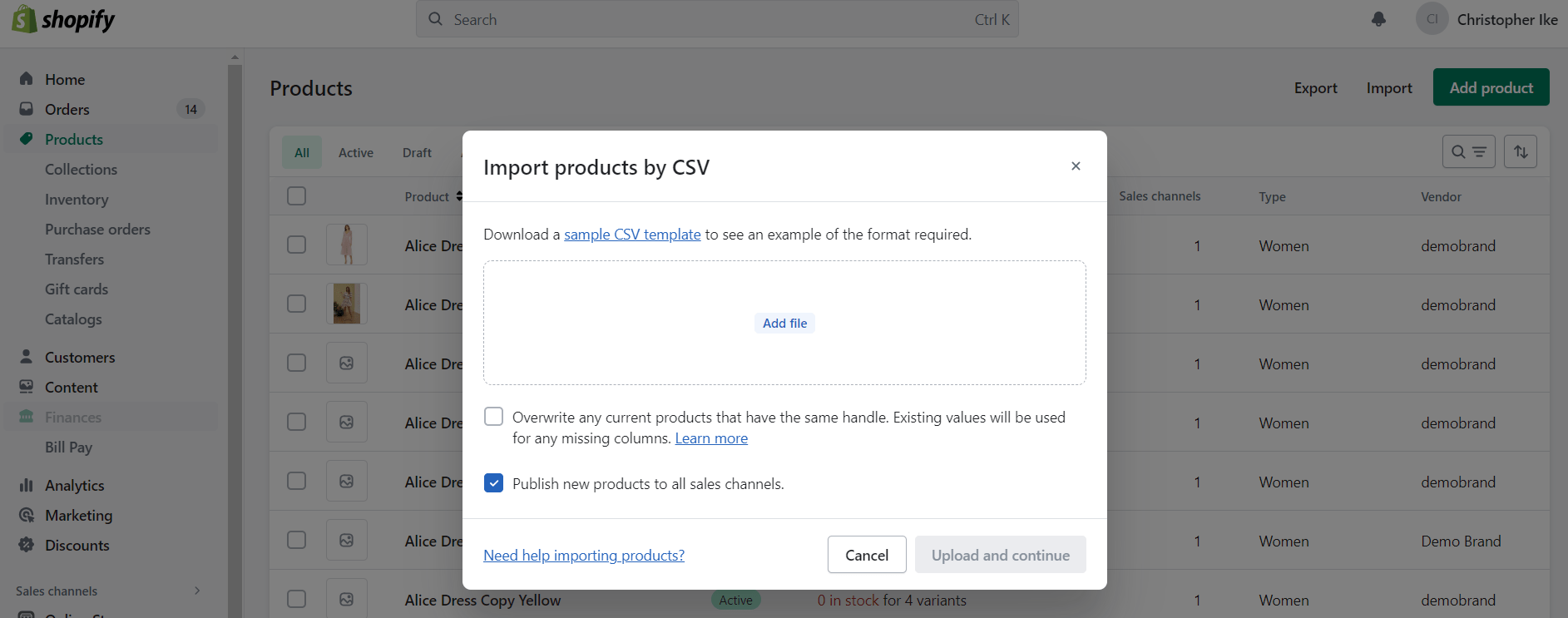Uncheck Publish new products to all channels
This screenshot has height=618, width=1568.
(x=493, y=483)
